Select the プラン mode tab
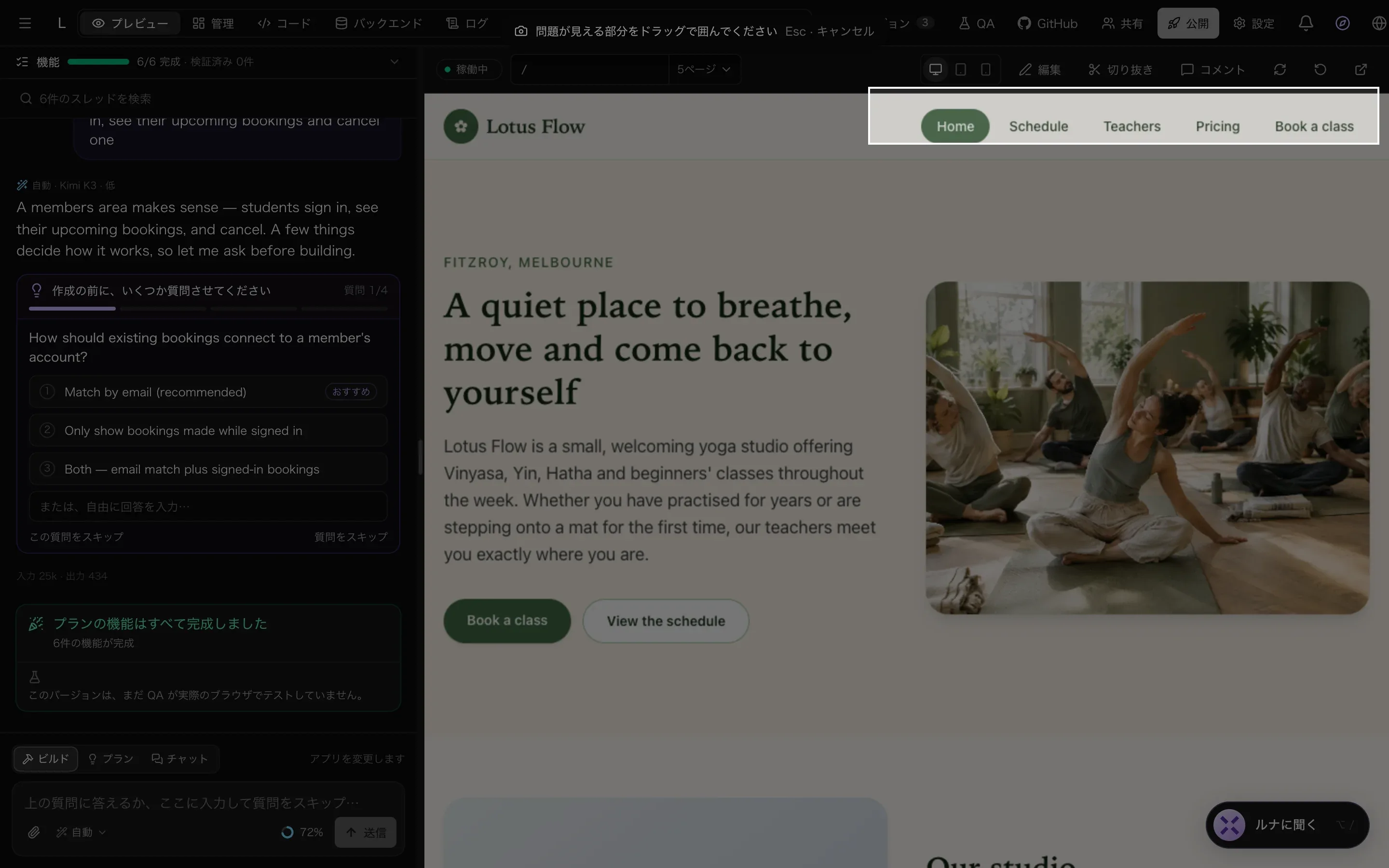 (111, 759)
